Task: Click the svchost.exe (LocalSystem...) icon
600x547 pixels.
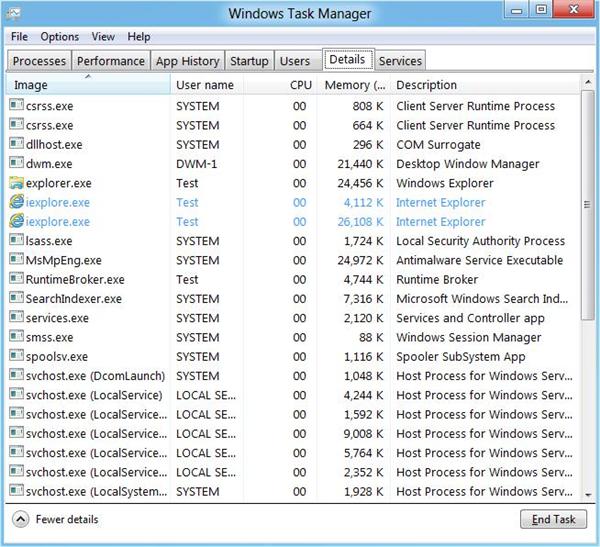Action: click(16, 490)
